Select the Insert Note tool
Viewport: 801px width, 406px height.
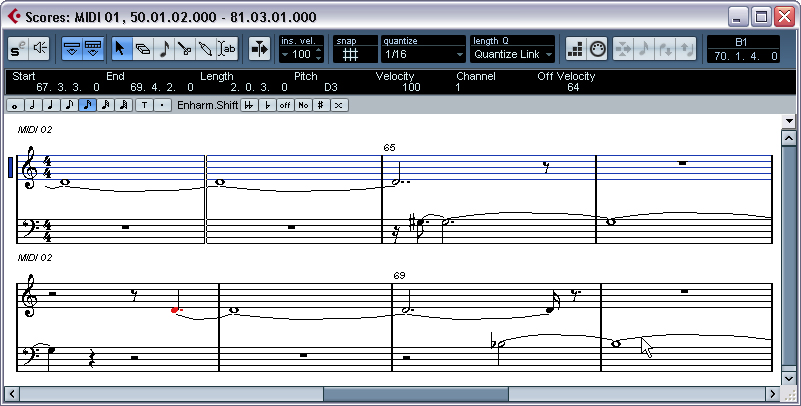(x=164, y=49)
